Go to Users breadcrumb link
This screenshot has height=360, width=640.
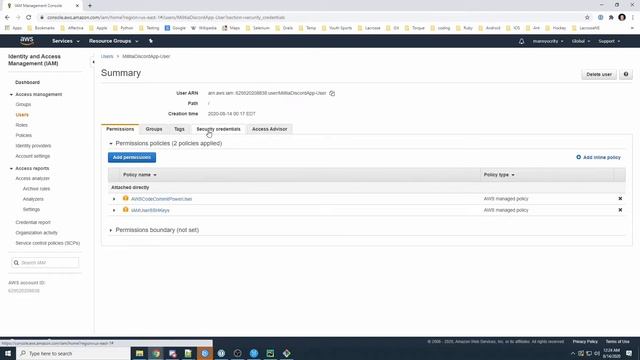[x=107, y=56]
